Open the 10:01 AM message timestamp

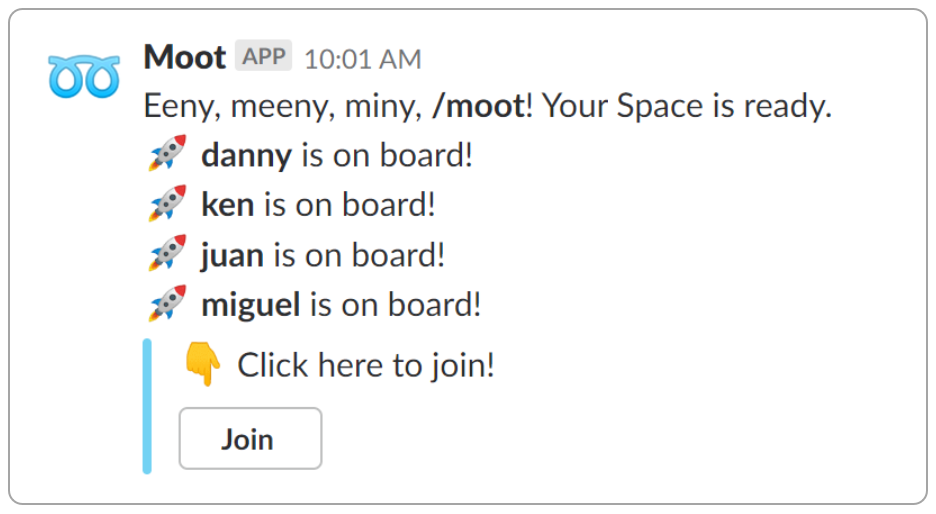pyautogui.click(x=362, y=59)
